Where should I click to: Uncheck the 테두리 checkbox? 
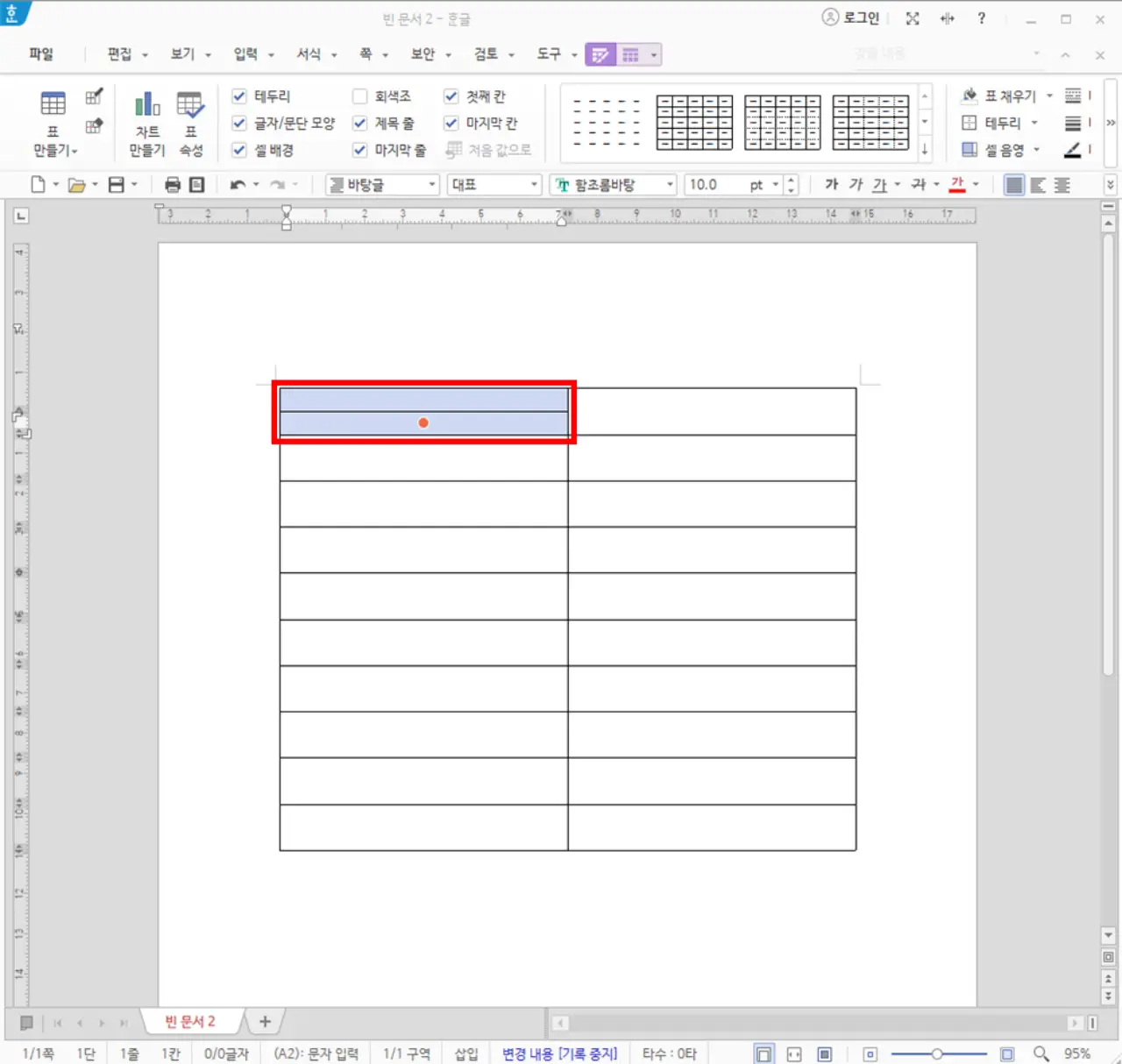click(x=238, y=96)
